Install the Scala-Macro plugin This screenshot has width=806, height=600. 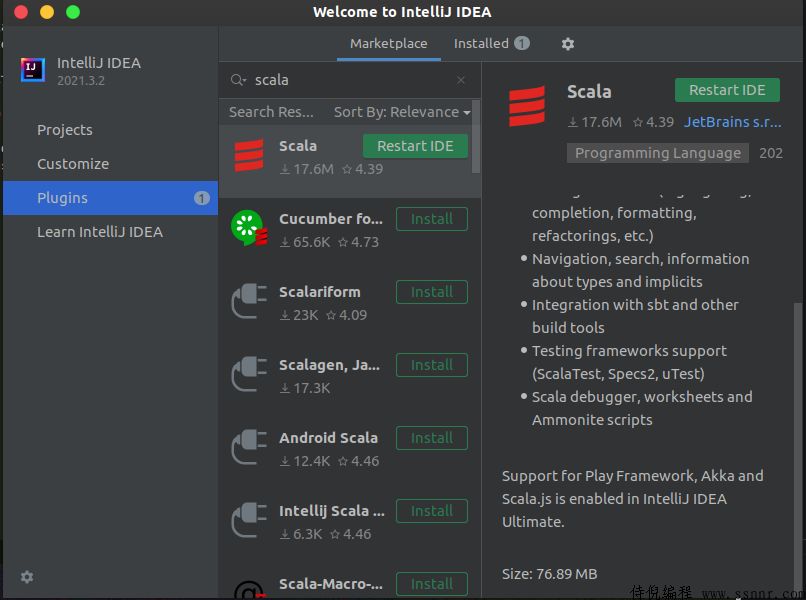click(432, 584)
